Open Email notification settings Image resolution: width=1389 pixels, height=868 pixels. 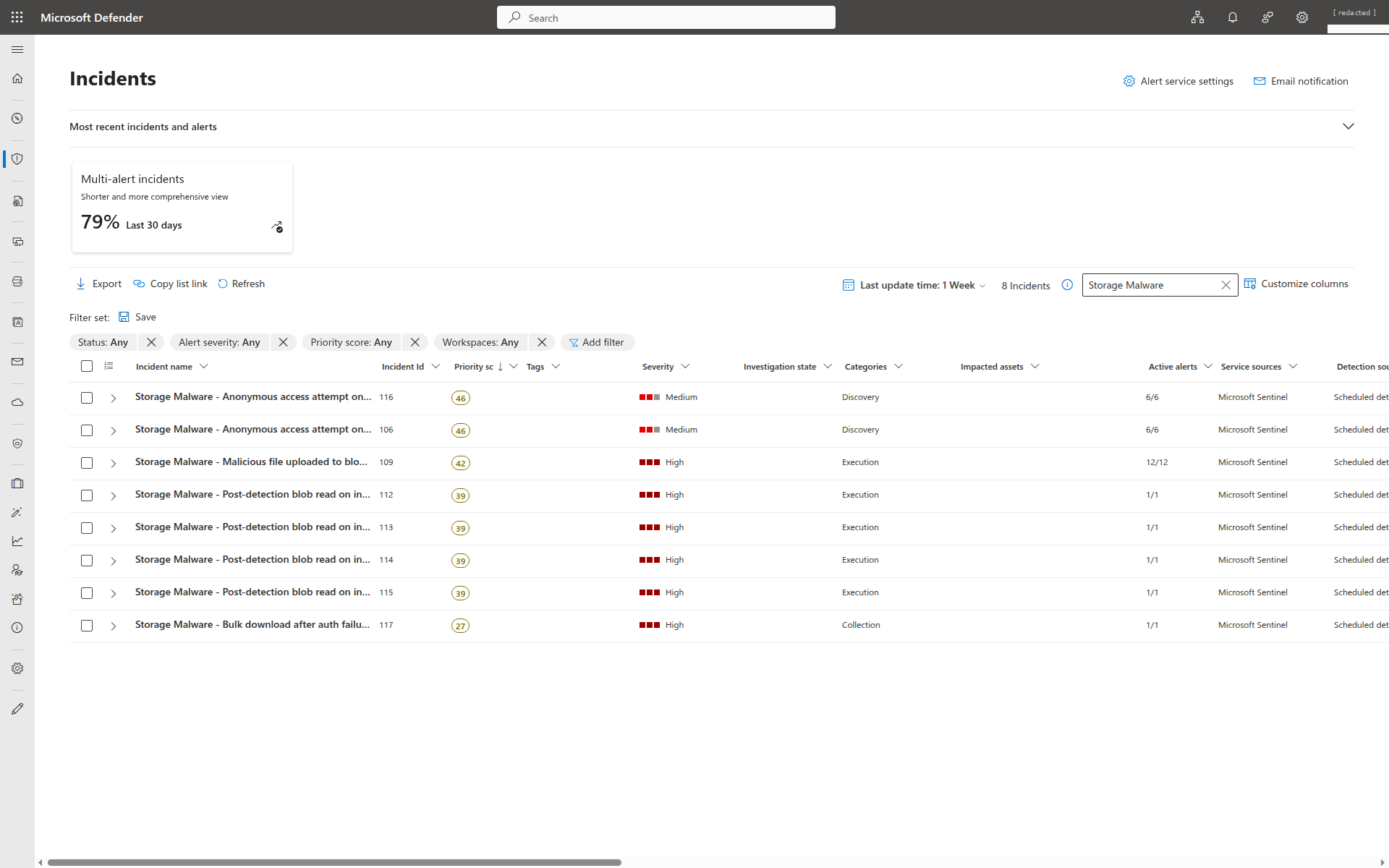(1300, 81)
